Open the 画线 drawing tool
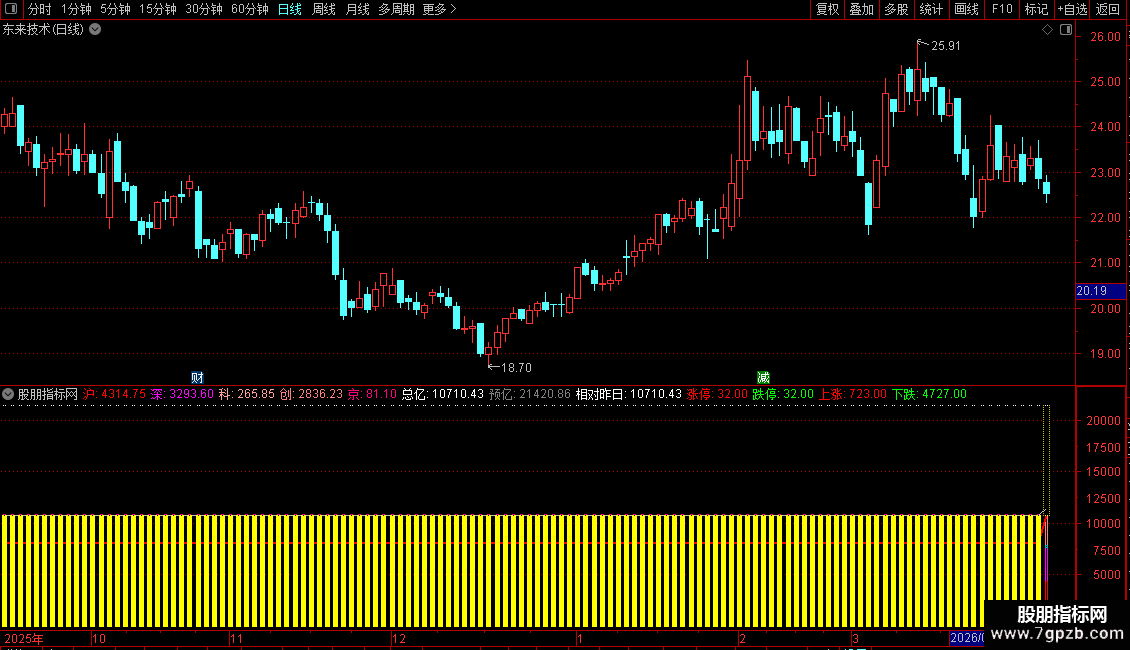The width and height of the screenshot is (1130, 650). [966, 9]
